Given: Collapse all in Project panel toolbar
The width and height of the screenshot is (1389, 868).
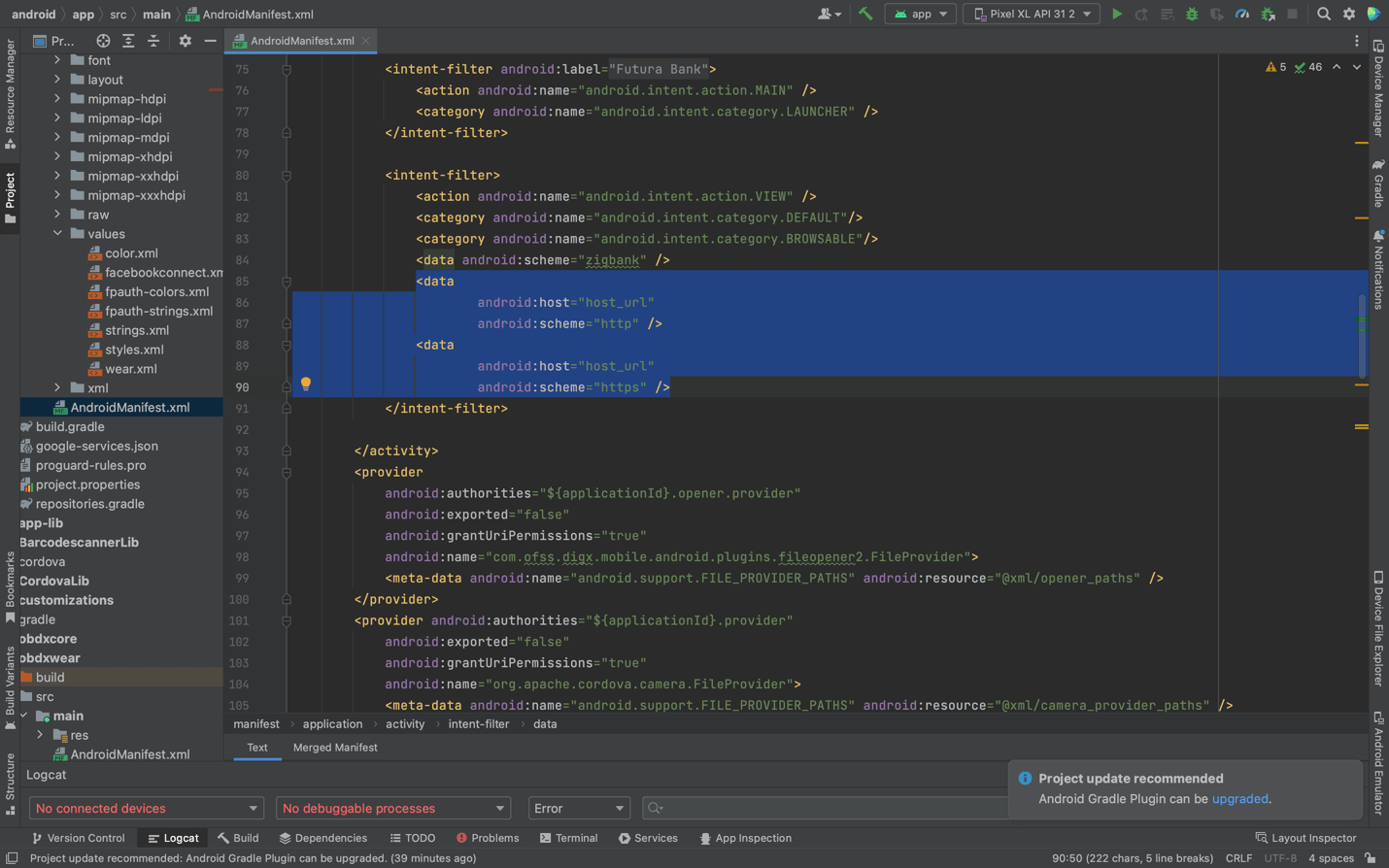Looking at the screenshot, I should pos(153,41).
